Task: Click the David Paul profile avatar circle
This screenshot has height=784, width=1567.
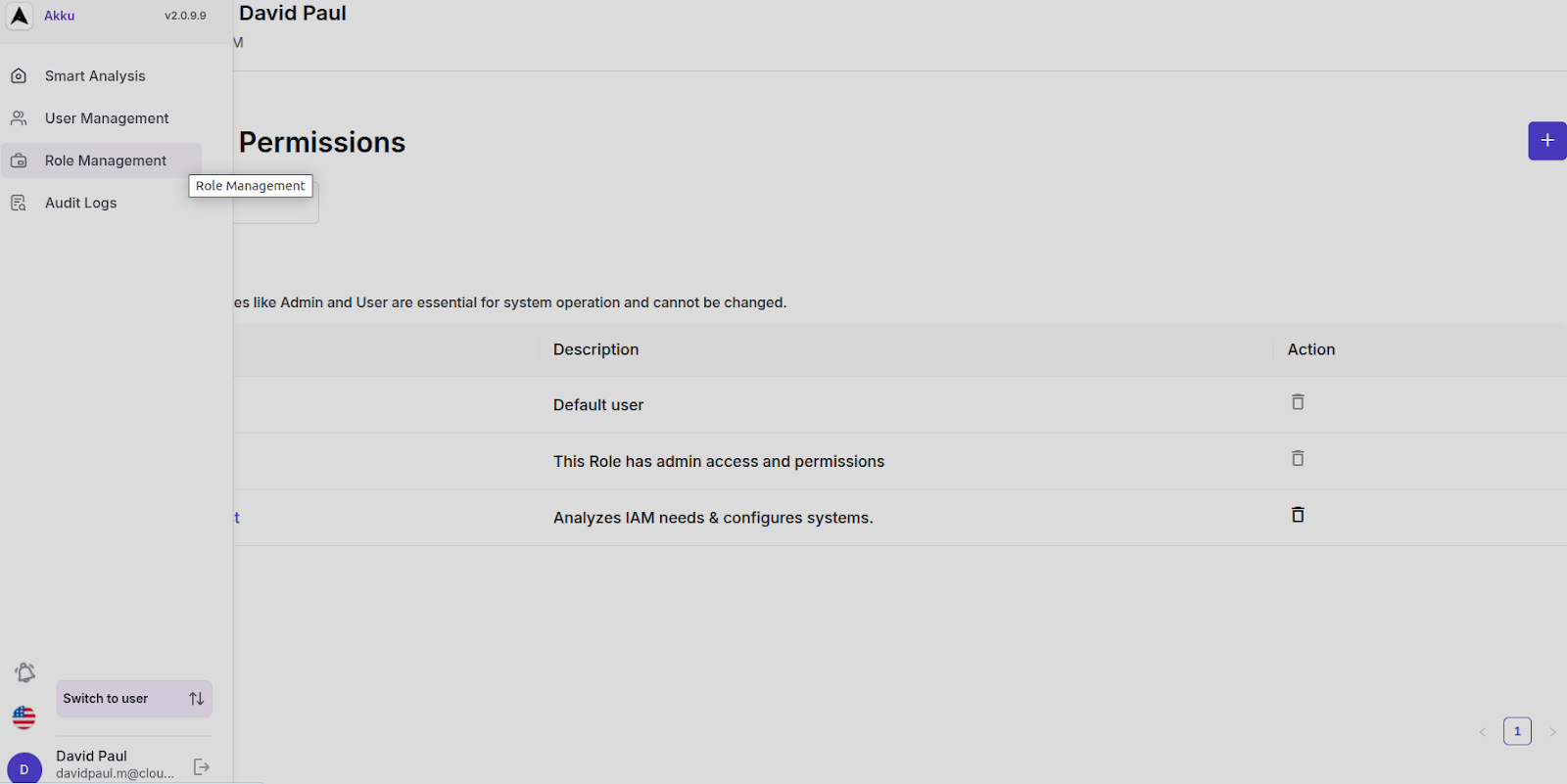Action: 24,768
